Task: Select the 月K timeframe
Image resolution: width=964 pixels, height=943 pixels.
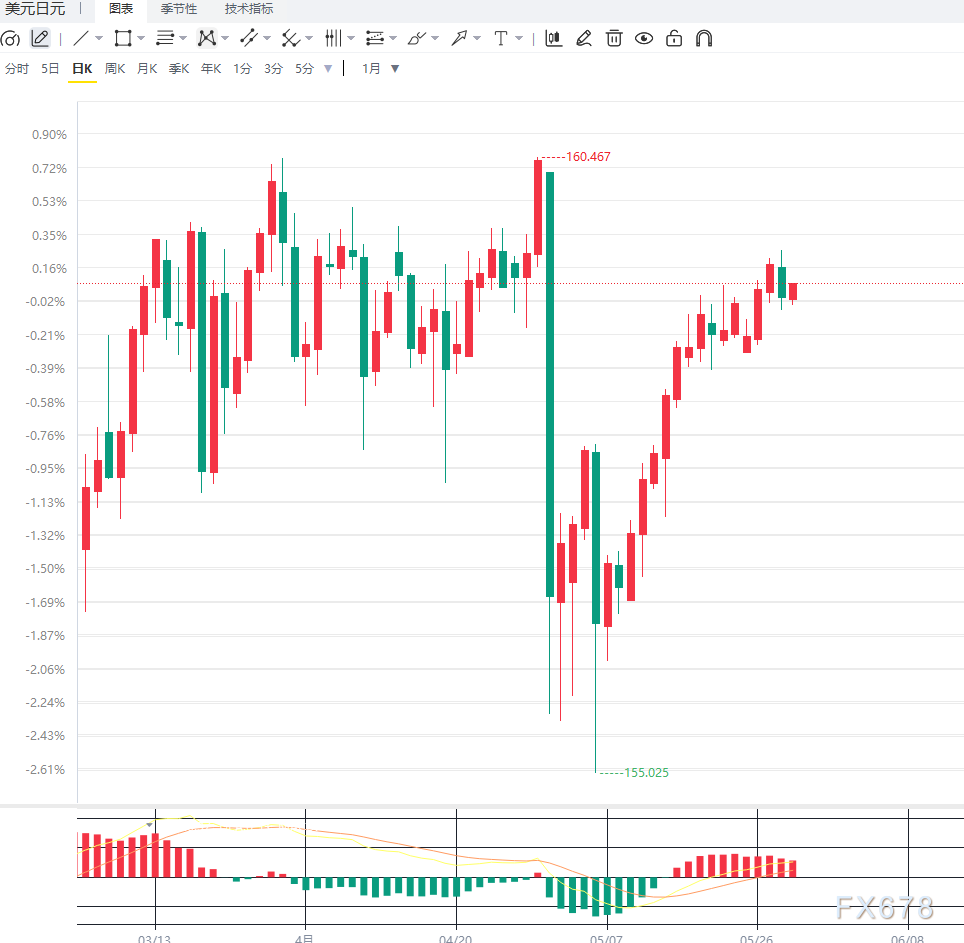Action: [146, 69]
